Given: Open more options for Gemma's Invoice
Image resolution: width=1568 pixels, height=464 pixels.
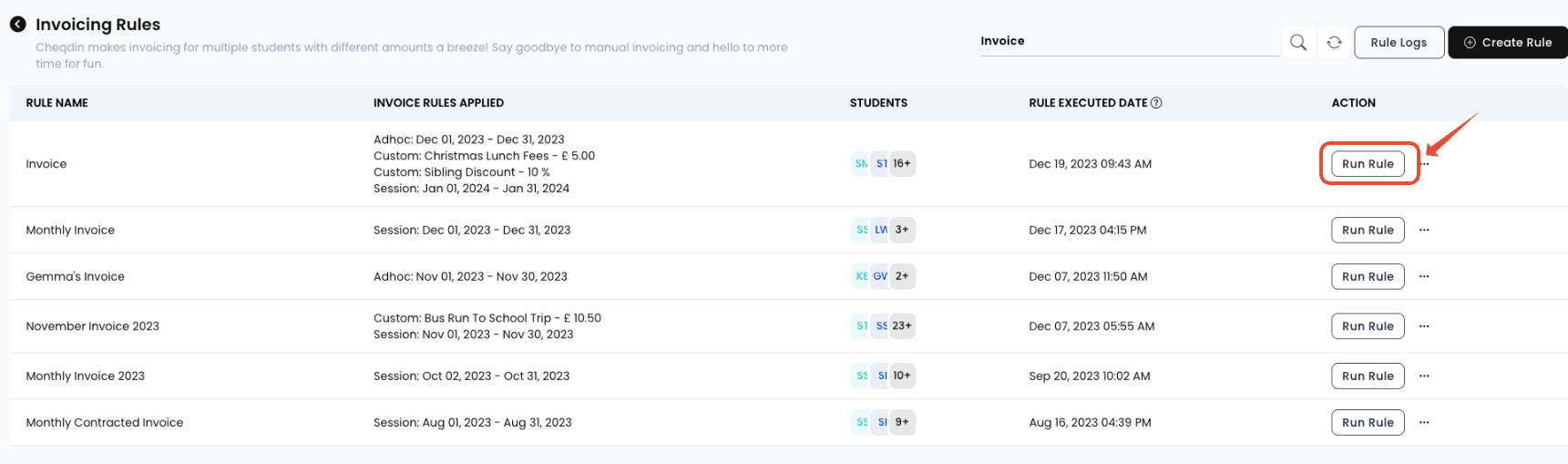Looking at the screenshot, I should [1424, 276].
